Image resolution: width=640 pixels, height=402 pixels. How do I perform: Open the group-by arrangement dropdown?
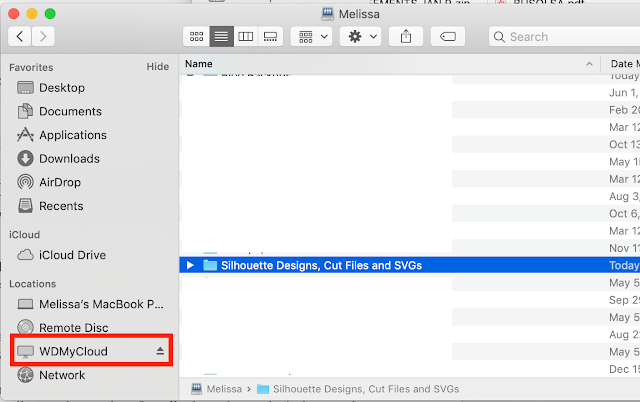(x=313, y=37)
